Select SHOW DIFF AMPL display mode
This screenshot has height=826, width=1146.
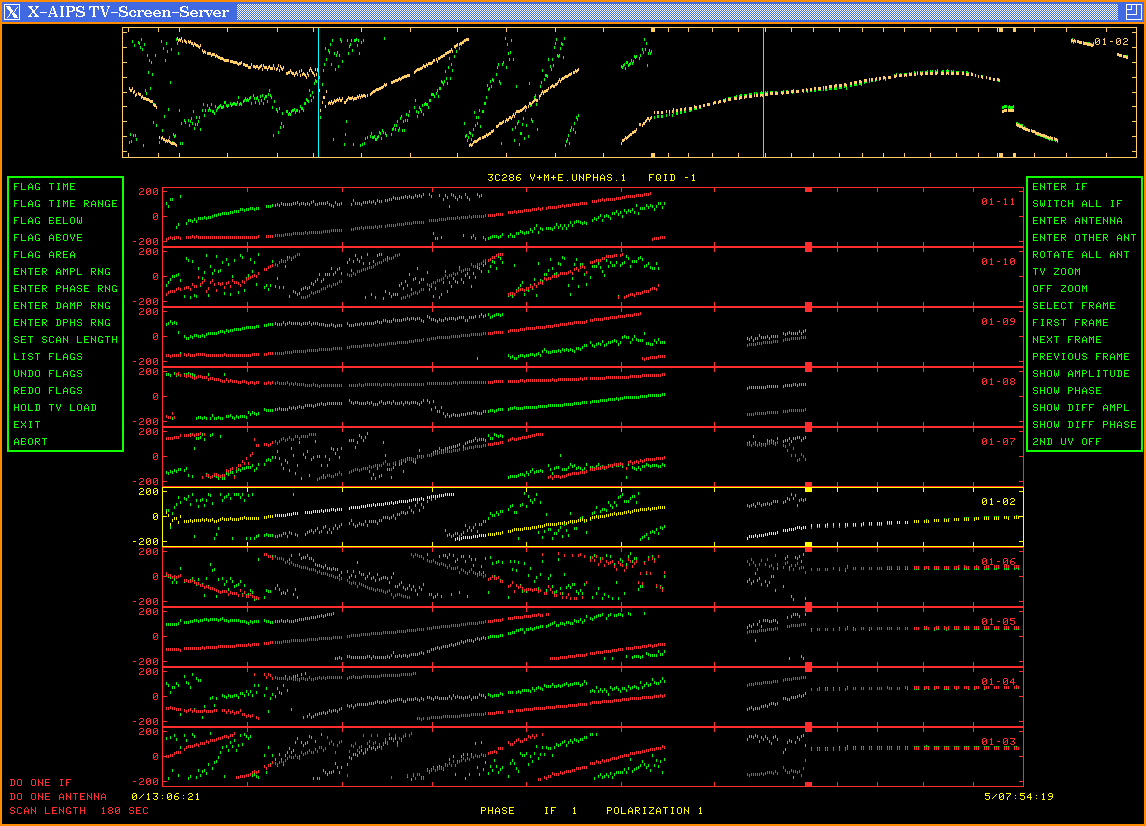1081,408
